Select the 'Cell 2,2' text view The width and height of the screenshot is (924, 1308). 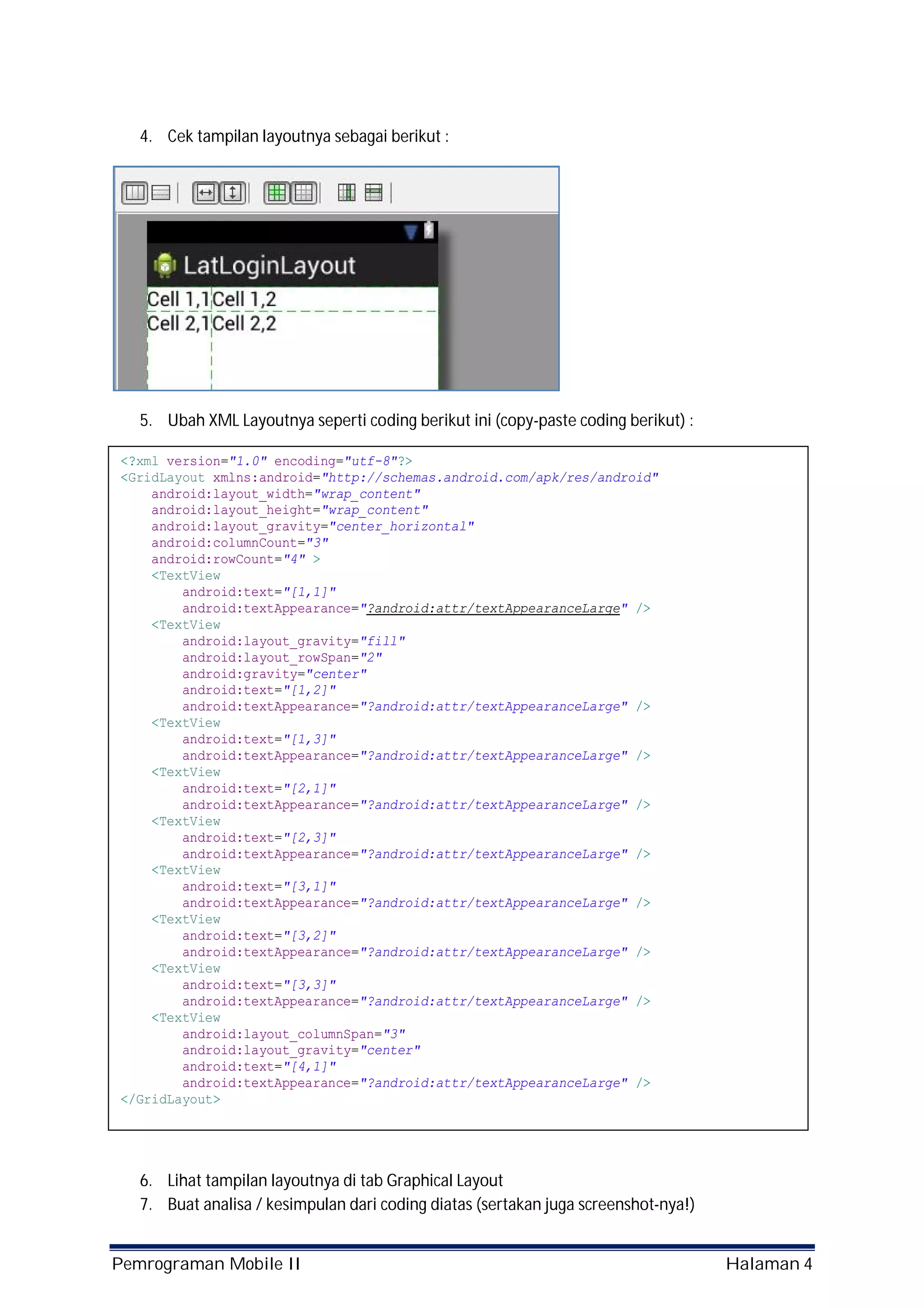tap(244, 324)
